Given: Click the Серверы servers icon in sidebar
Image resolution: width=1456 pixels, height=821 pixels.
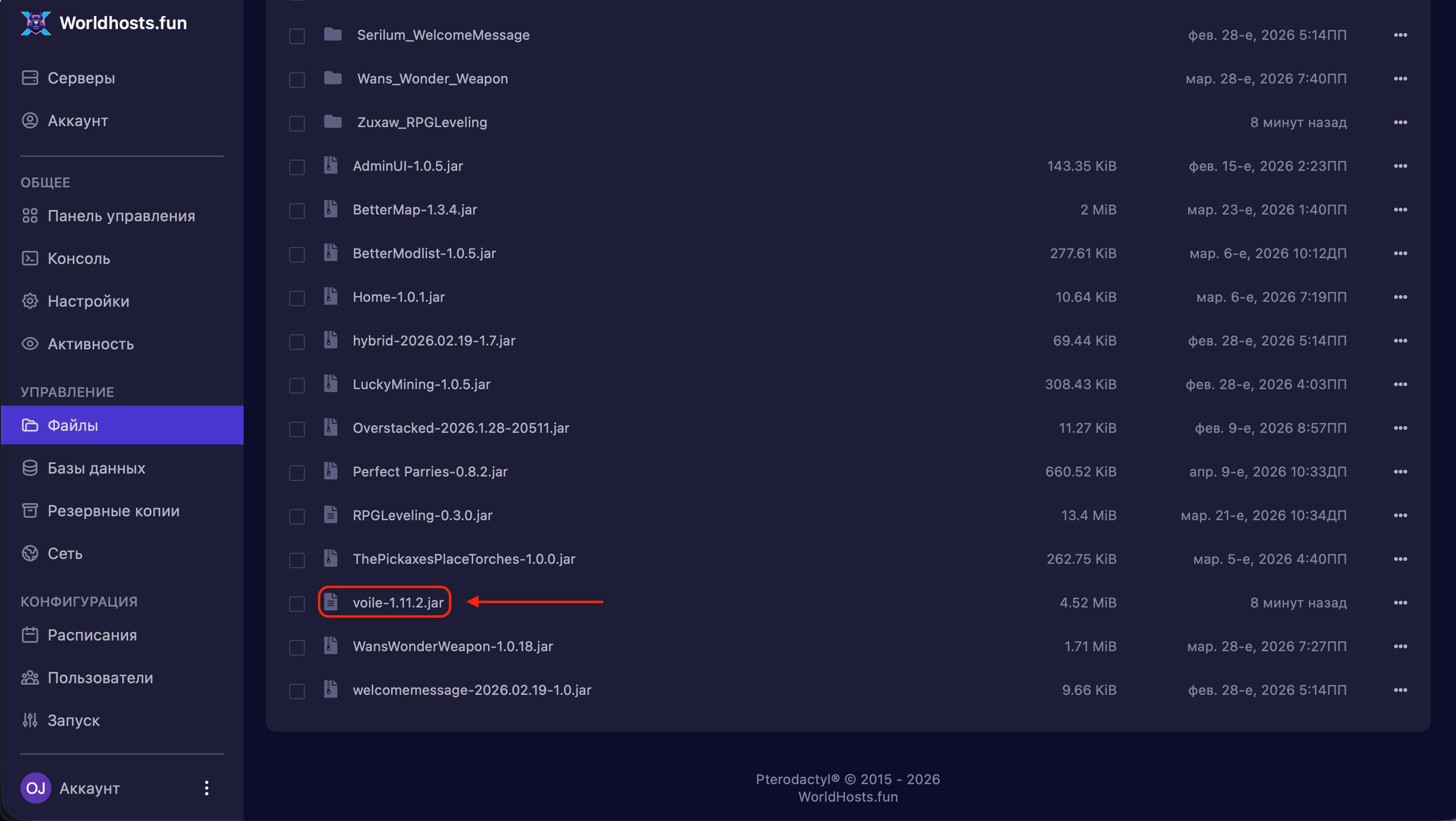Looking at the screenshot, I should 30,78.
